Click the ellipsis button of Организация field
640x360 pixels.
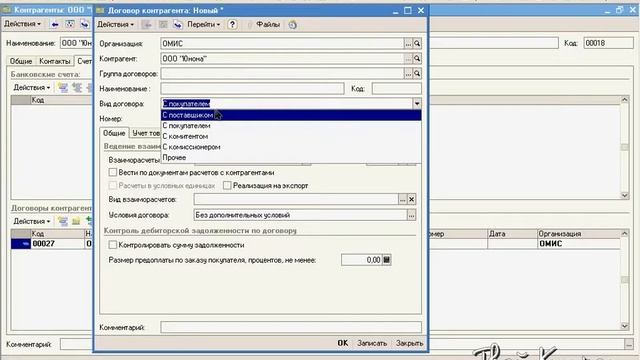click(408, 44)
